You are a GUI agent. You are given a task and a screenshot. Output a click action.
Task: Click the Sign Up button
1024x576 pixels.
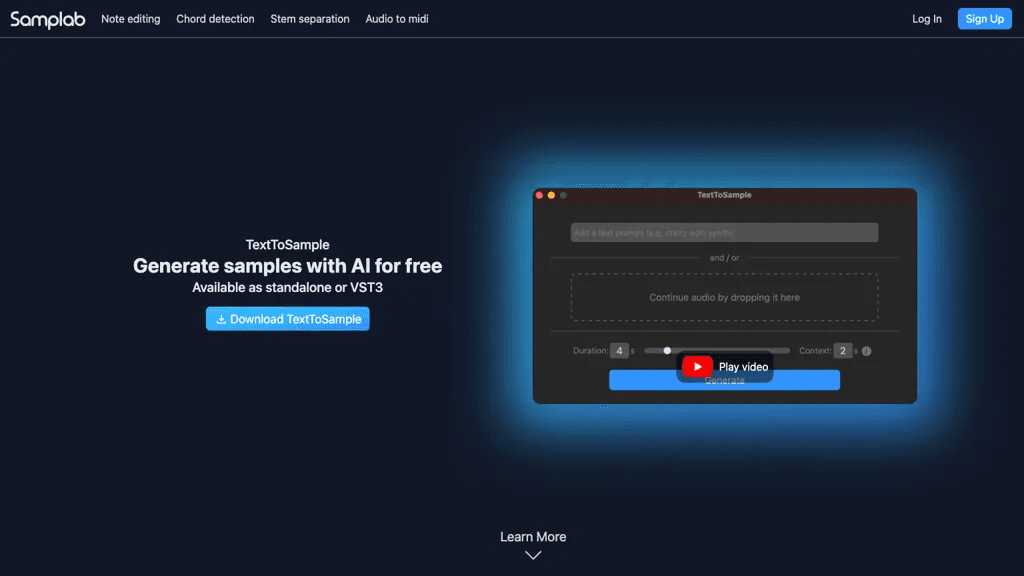tap(984, 19)
